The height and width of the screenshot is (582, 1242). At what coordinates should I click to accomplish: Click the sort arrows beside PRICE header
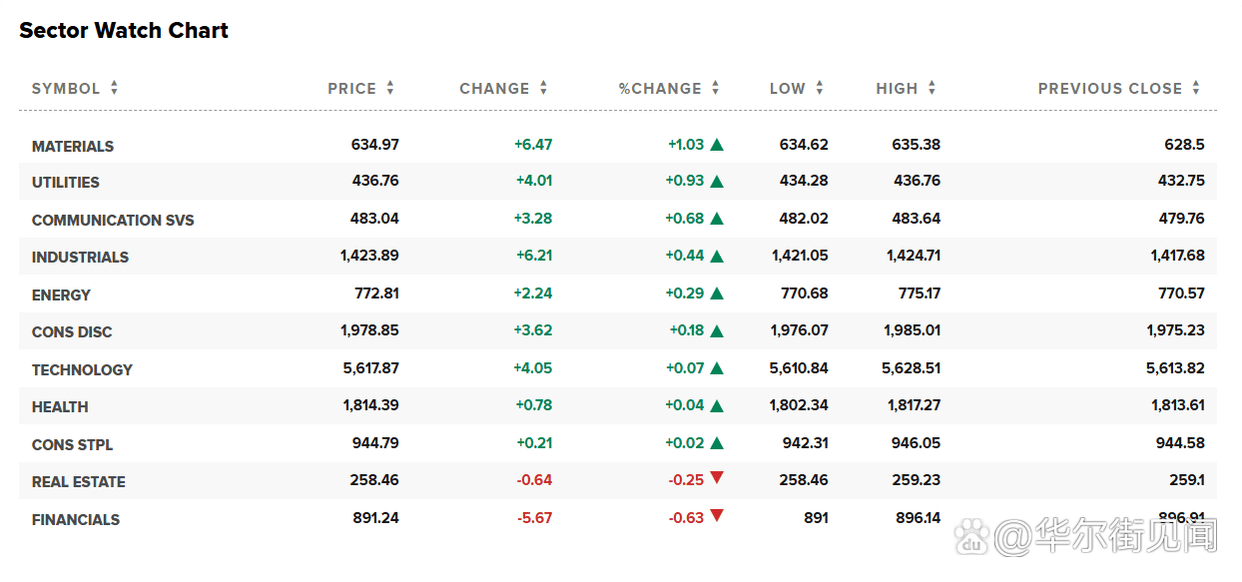coord(390,88)
